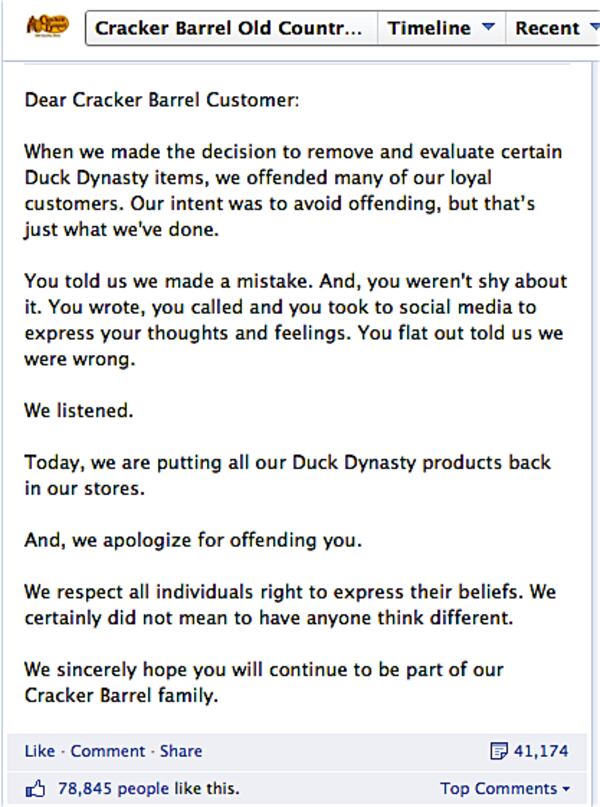
Task: Share the Duck Dynasty apology post
Action: coord(181,750)
